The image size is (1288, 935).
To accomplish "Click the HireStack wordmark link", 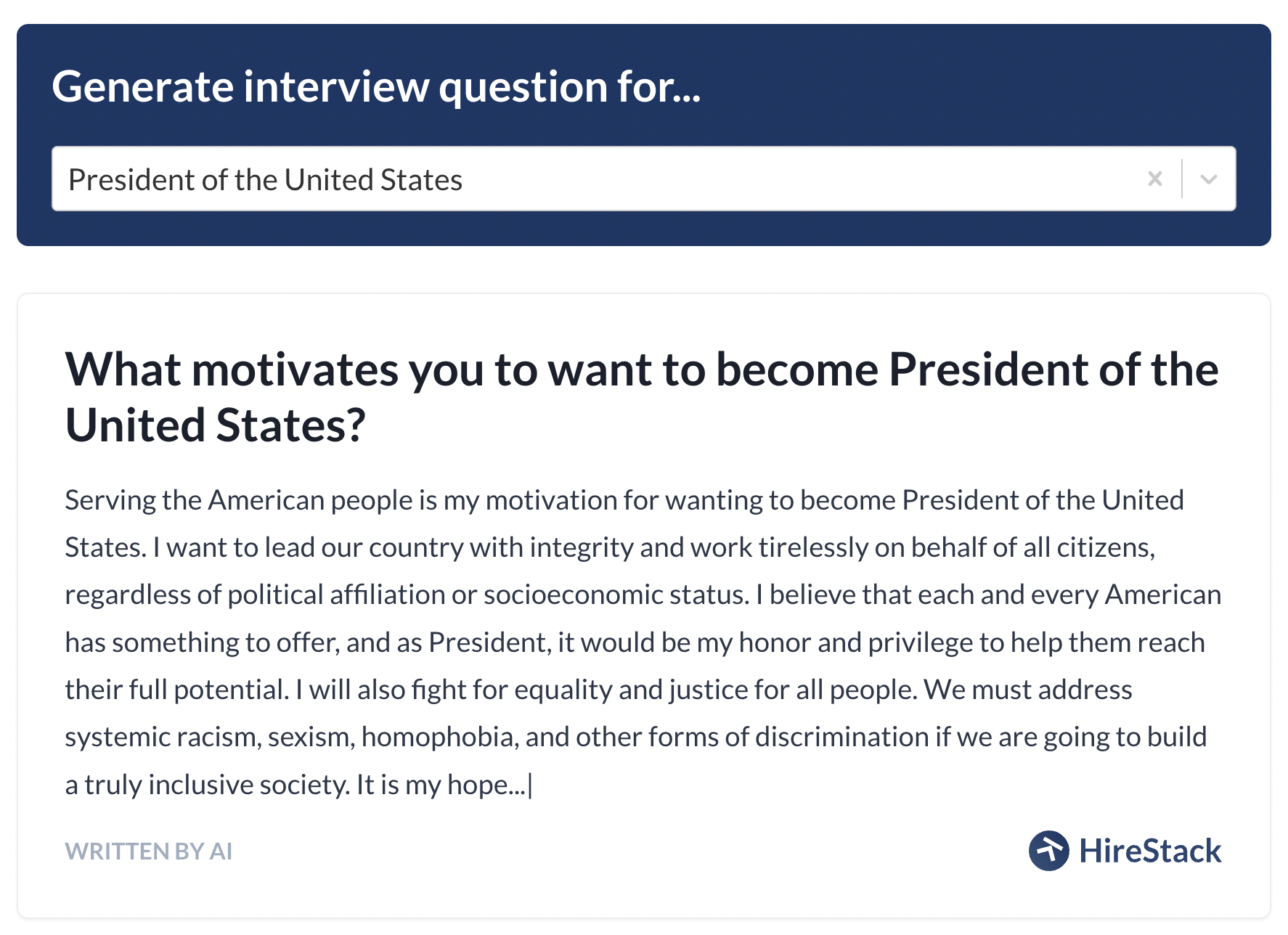I will [1151, 849].
